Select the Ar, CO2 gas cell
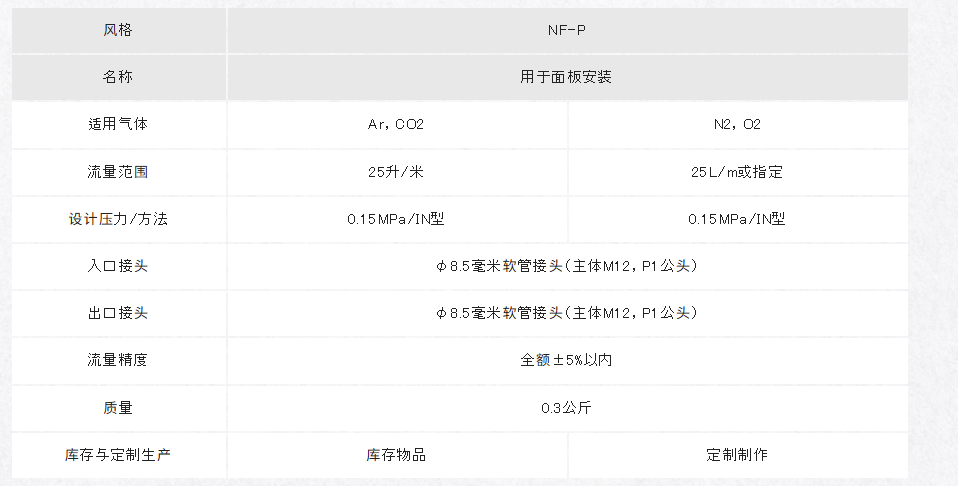Image resolution: width=958 pixels, height=486 pixels. (x=397, y=124)
